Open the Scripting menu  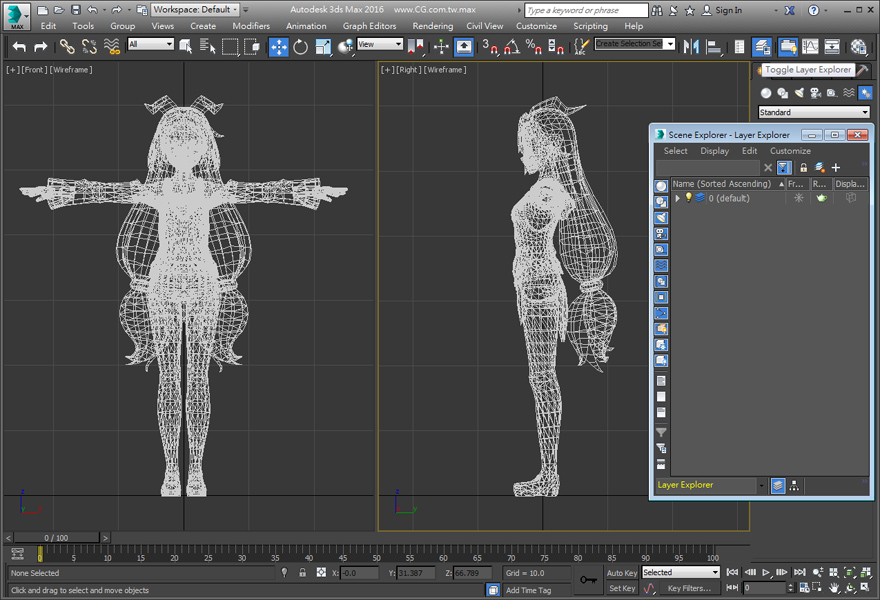click(x=590, y=26)
